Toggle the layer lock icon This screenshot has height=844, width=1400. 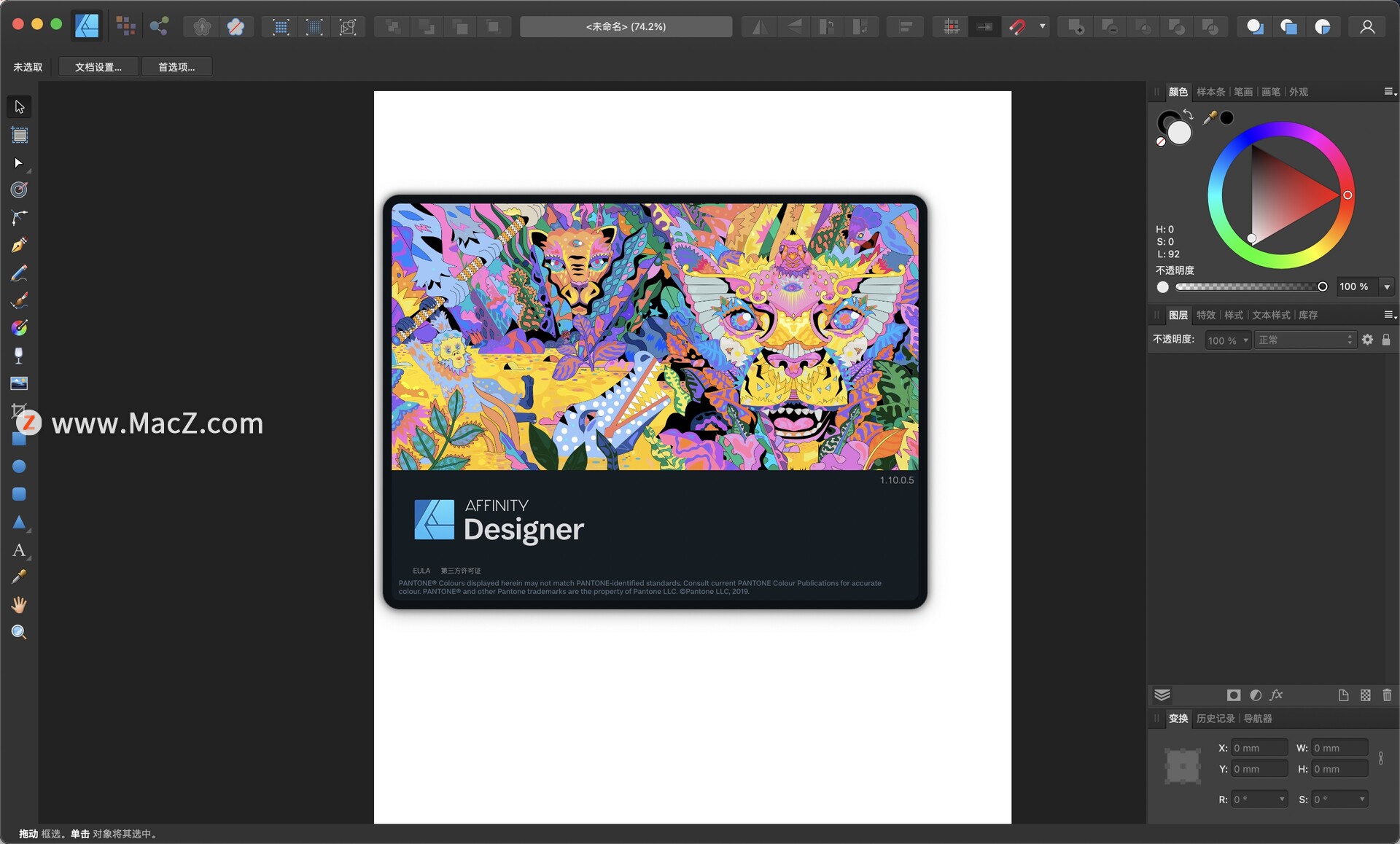[x=1386, y=340]
